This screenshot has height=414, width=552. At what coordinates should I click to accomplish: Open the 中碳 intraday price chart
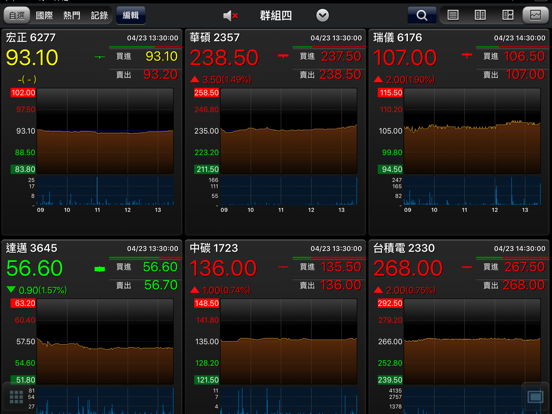pyautogui.click(x=289, y=341)
